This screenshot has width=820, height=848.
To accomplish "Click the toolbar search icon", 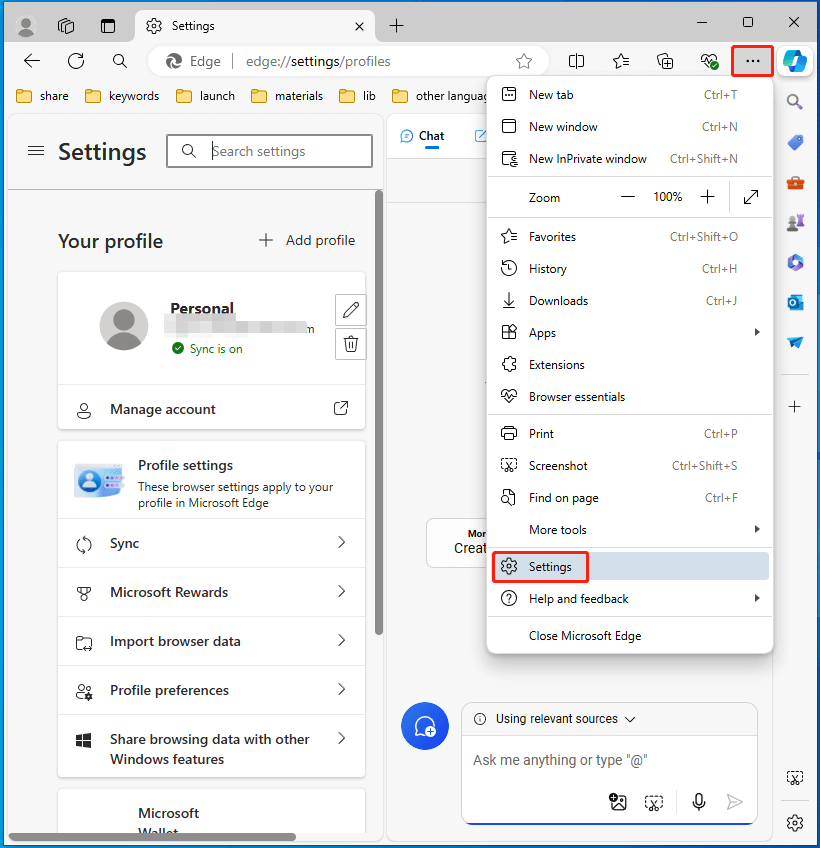I will pyautogui.click(x=120, y=61).
